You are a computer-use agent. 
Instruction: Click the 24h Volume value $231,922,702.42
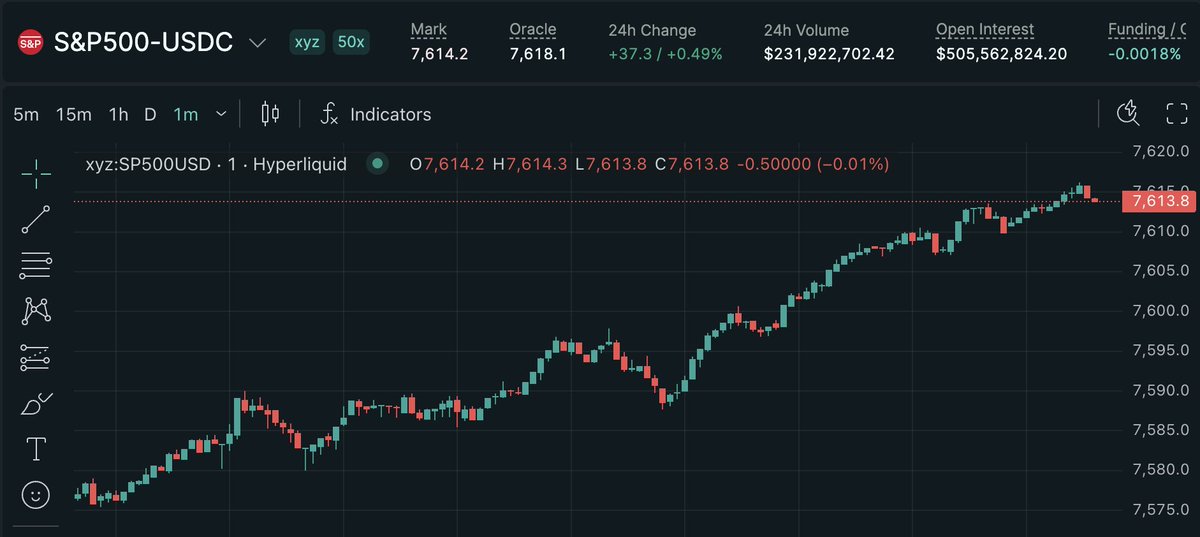[829, 54]
